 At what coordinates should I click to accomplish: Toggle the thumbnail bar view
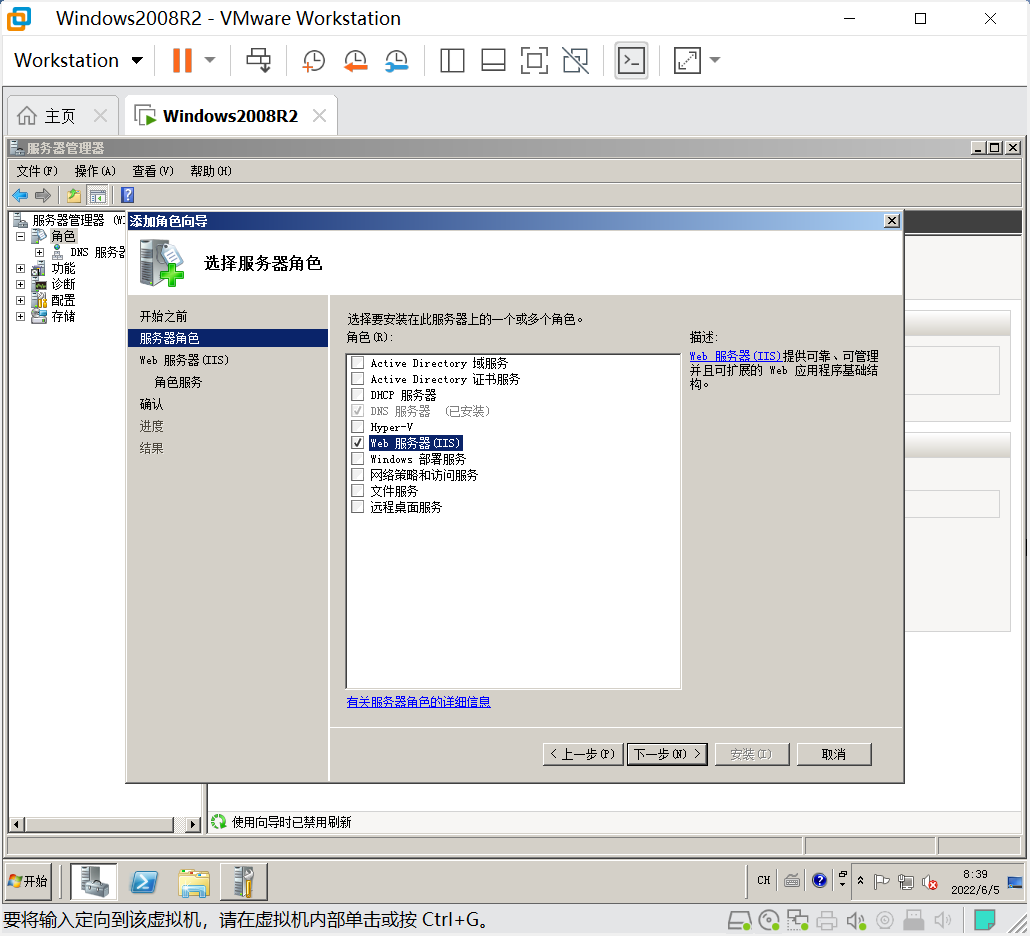(493, 60)
